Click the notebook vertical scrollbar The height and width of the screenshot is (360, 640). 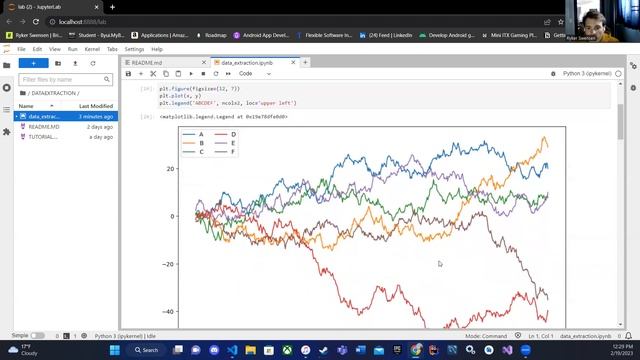coord(620,122)
